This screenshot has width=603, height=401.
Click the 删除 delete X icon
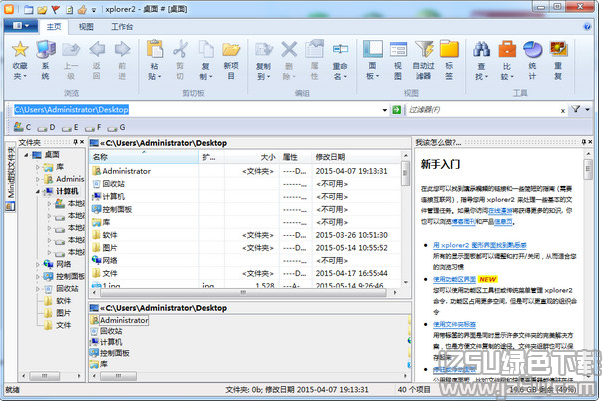point(289,49)
